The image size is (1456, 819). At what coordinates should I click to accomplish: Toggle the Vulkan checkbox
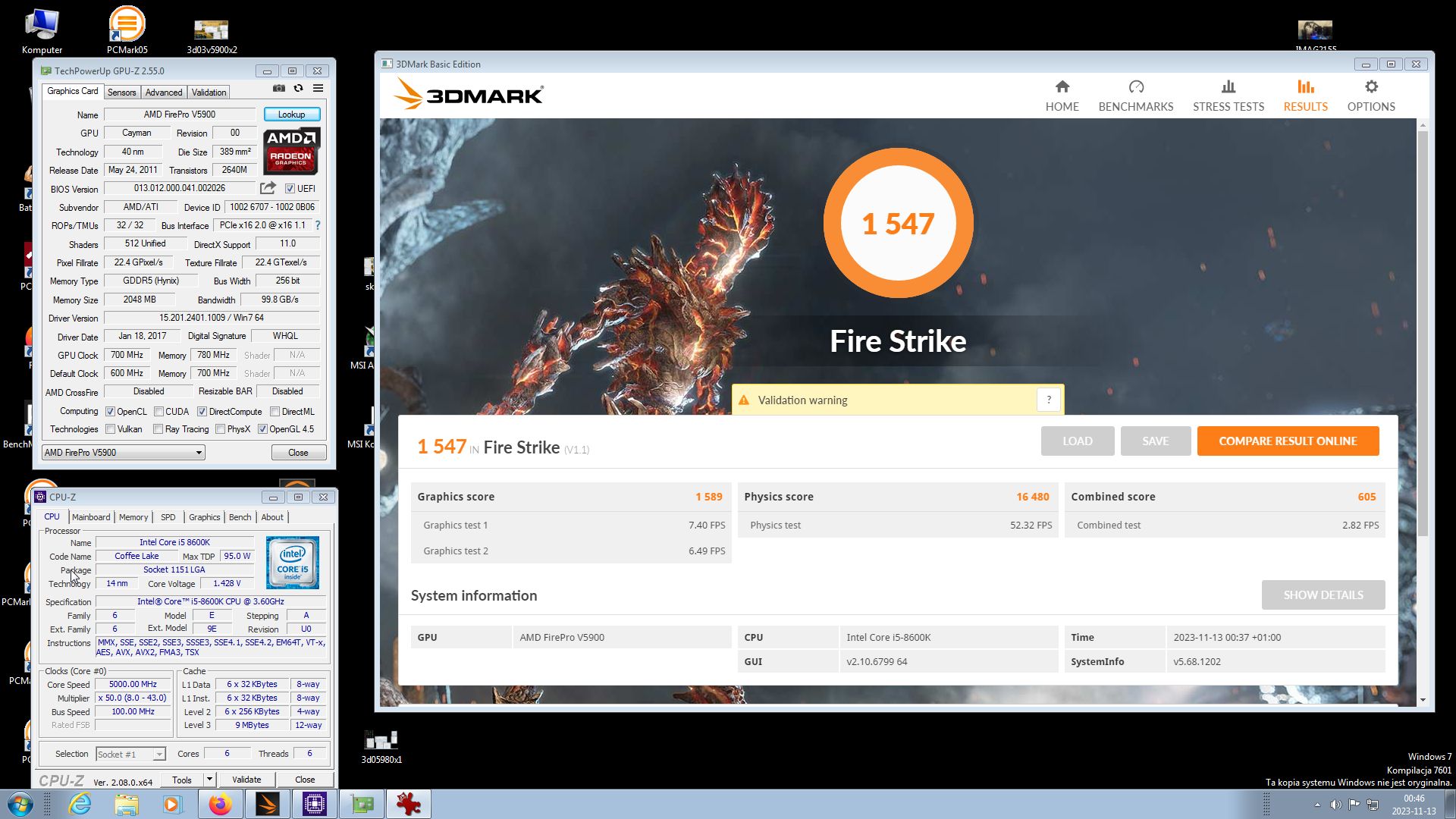(x=110, y=429)
